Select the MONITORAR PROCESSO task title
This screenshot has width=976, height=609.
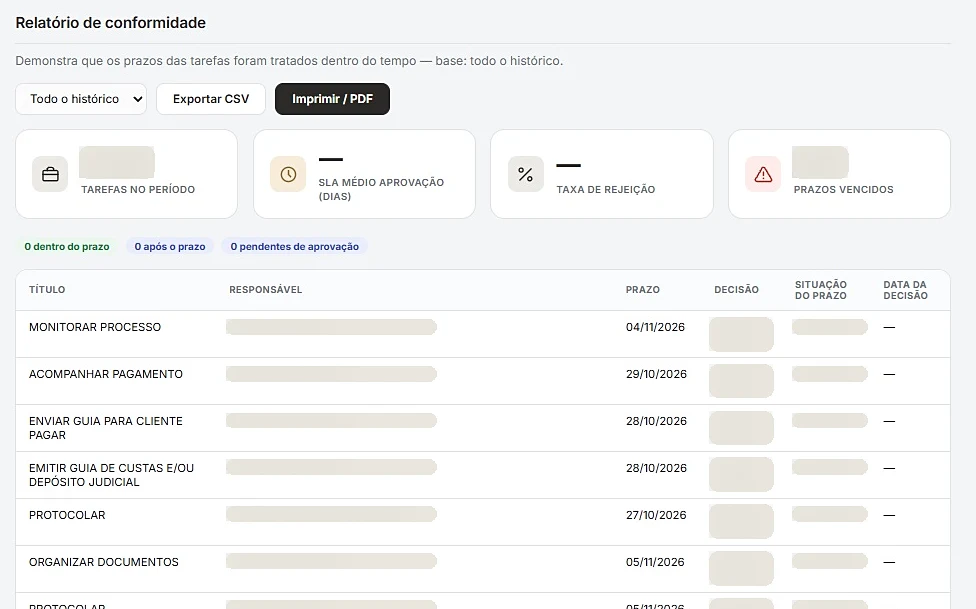coord(95,327)
